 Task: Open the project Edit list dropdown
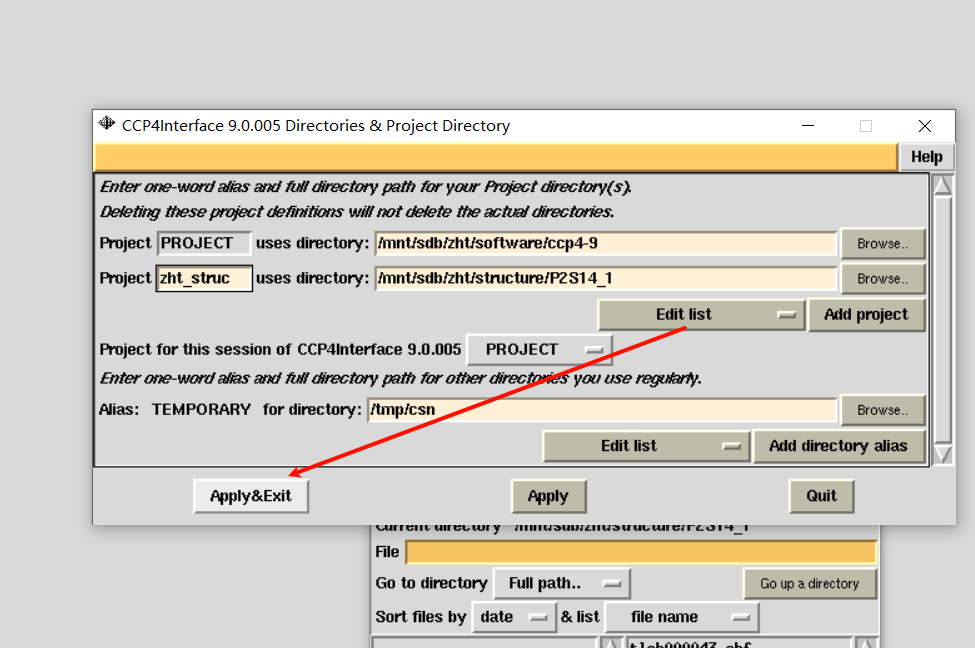point(701,315)
